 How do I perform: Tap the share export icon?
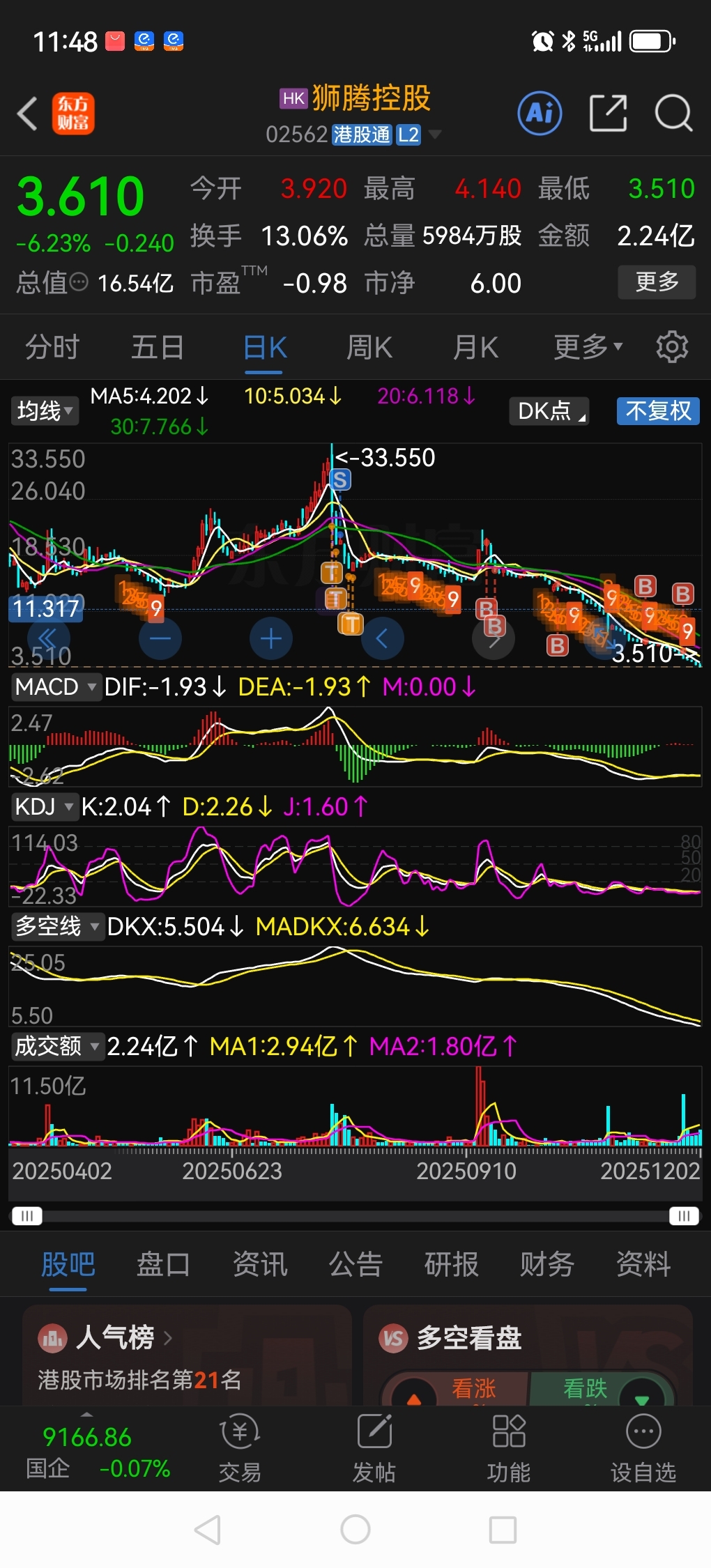[x=608, y=113]
